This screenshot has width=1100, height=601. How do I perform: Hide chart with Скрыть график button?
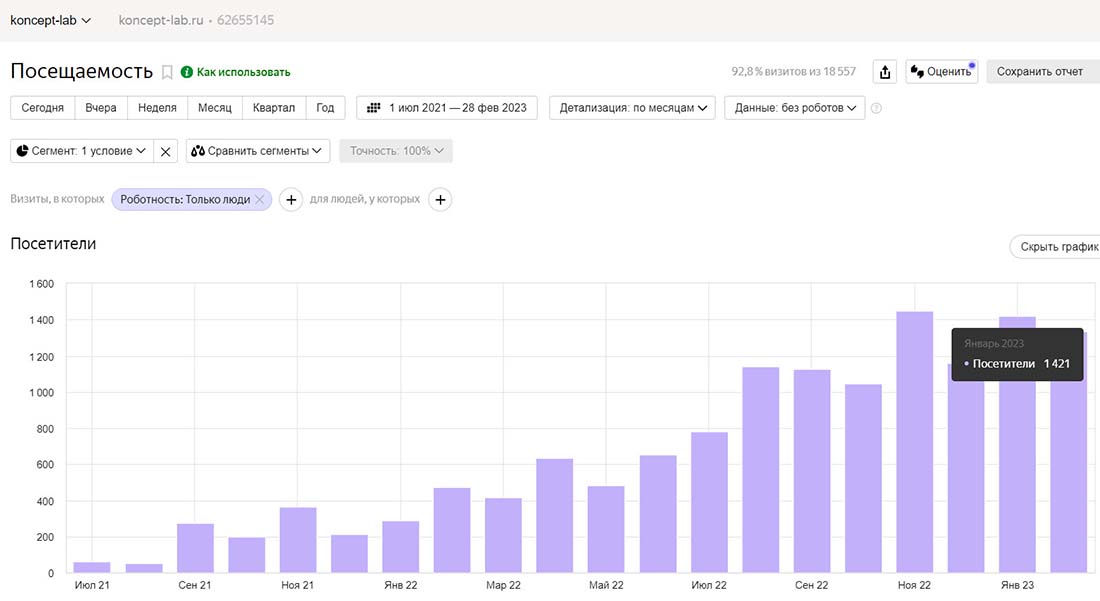click(1056, 246)
